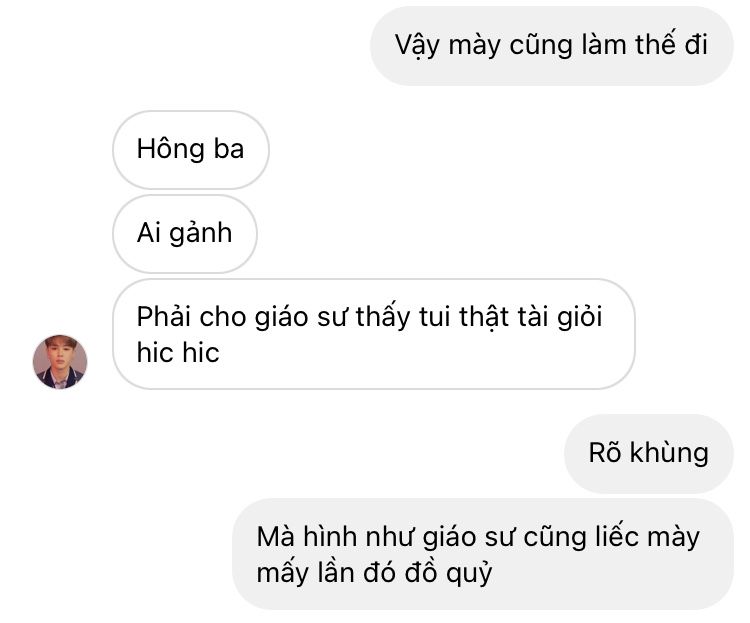
Task: Open the sender's profile avatar
Action: point(60,362)
